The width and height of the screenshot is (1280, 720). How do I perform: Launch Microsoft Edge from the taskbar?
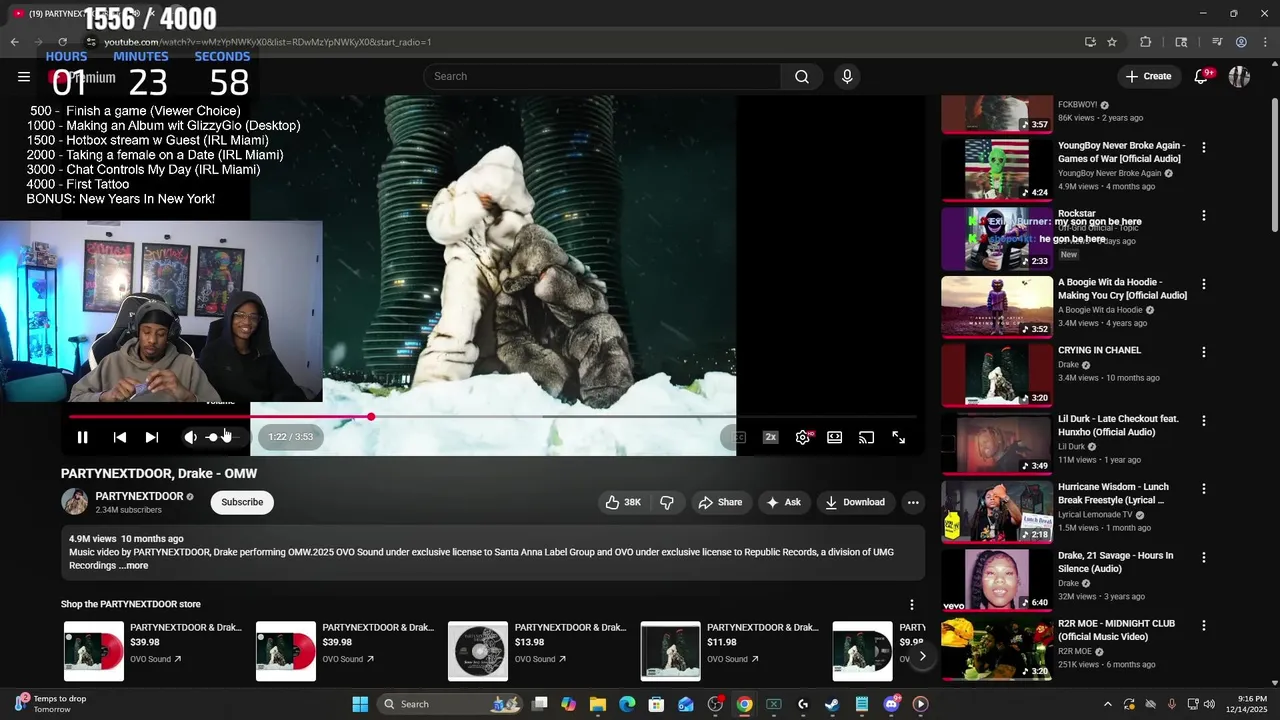[x=627, y=704]
